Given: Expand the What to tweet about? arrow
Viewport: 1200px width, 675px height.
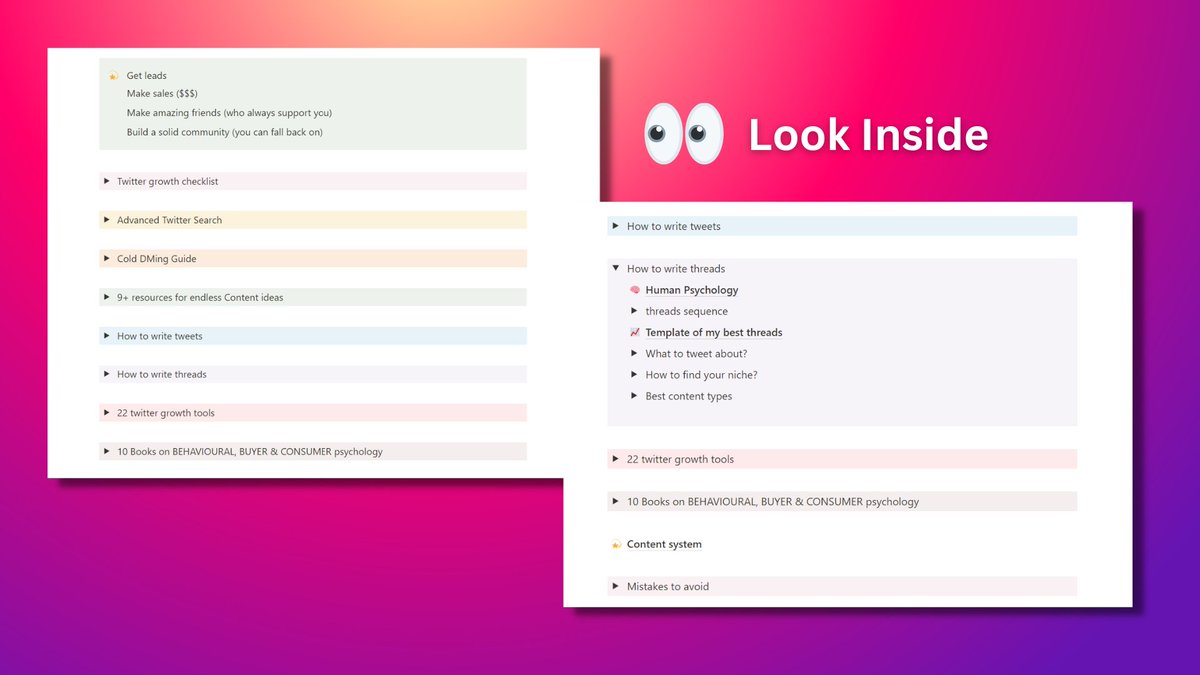Looking at the screenshot, I should 634,354.
